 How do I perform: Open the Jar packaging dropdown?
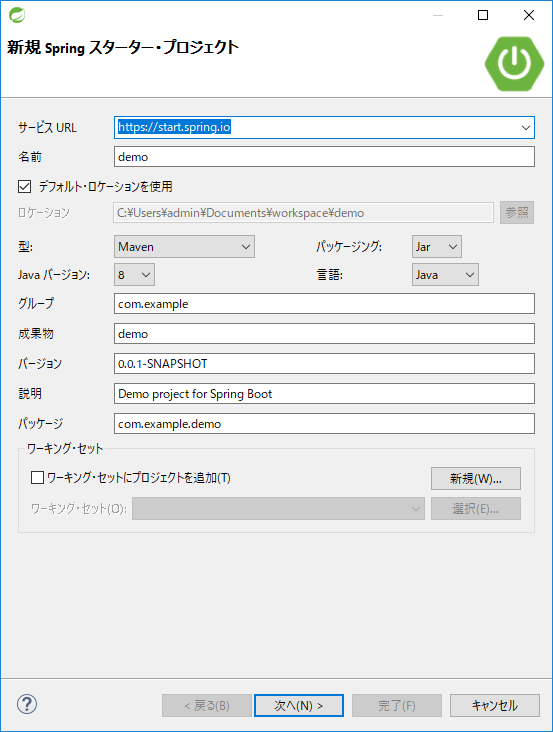pos(437,246)
